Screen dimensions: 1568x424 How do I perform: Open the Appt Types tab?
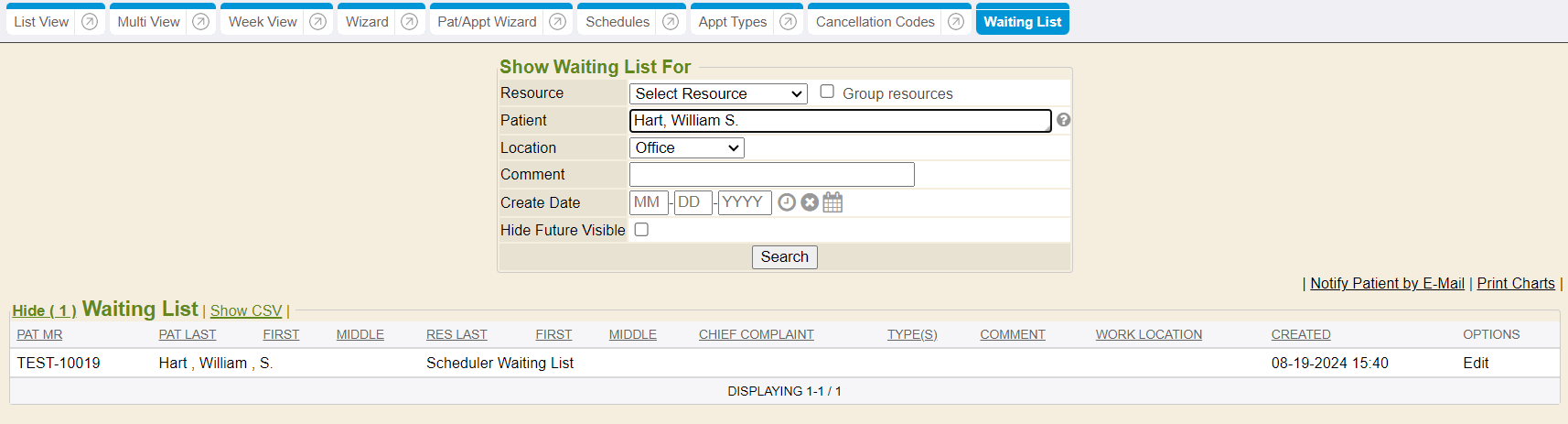[x=733, y=22]
